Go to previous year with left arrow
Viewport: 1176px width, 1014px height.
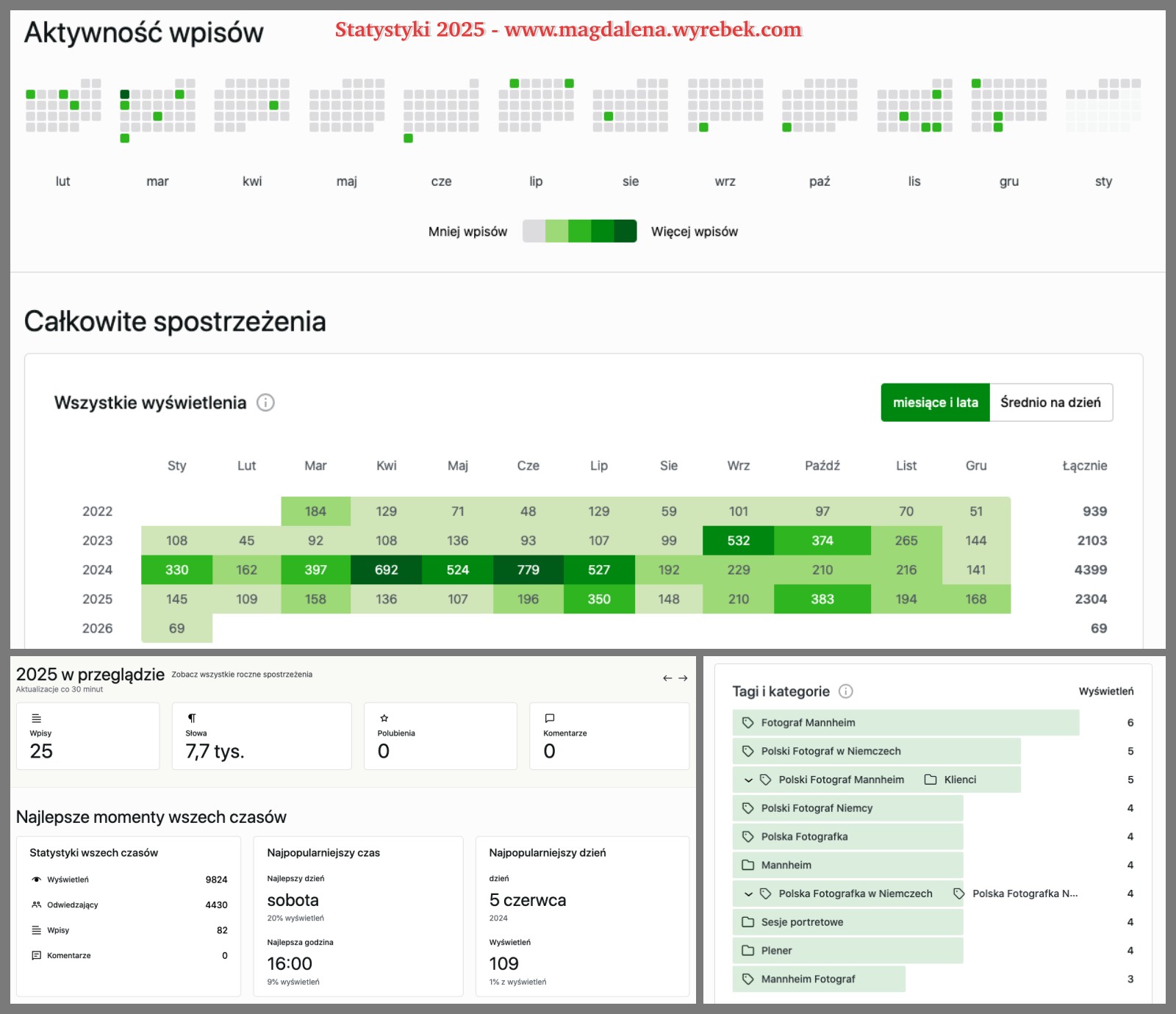[x=667, y=678]
